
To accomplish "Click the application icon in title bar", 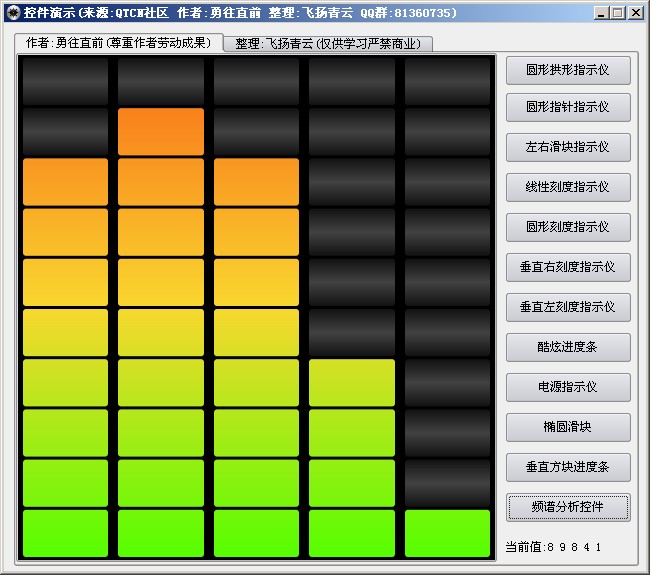I will [x=13, y=13].
